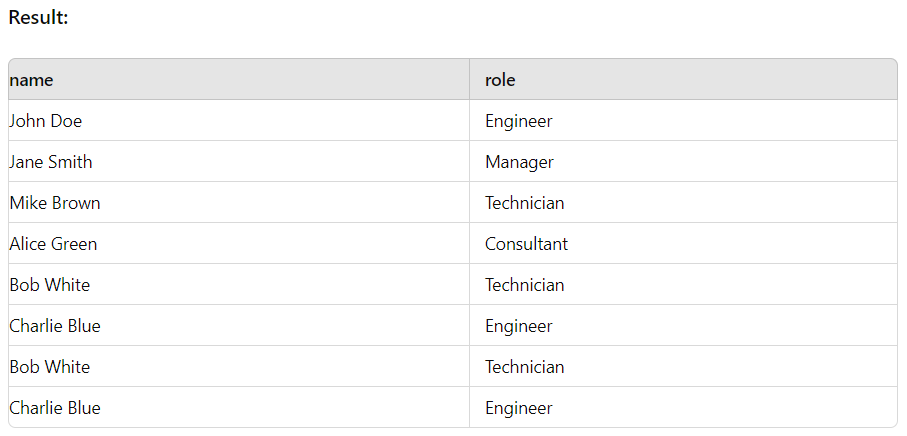Click Engineer role beside John Doe
Screen dimensions: 907x436
pyautogui.click(x=683, y=120)
